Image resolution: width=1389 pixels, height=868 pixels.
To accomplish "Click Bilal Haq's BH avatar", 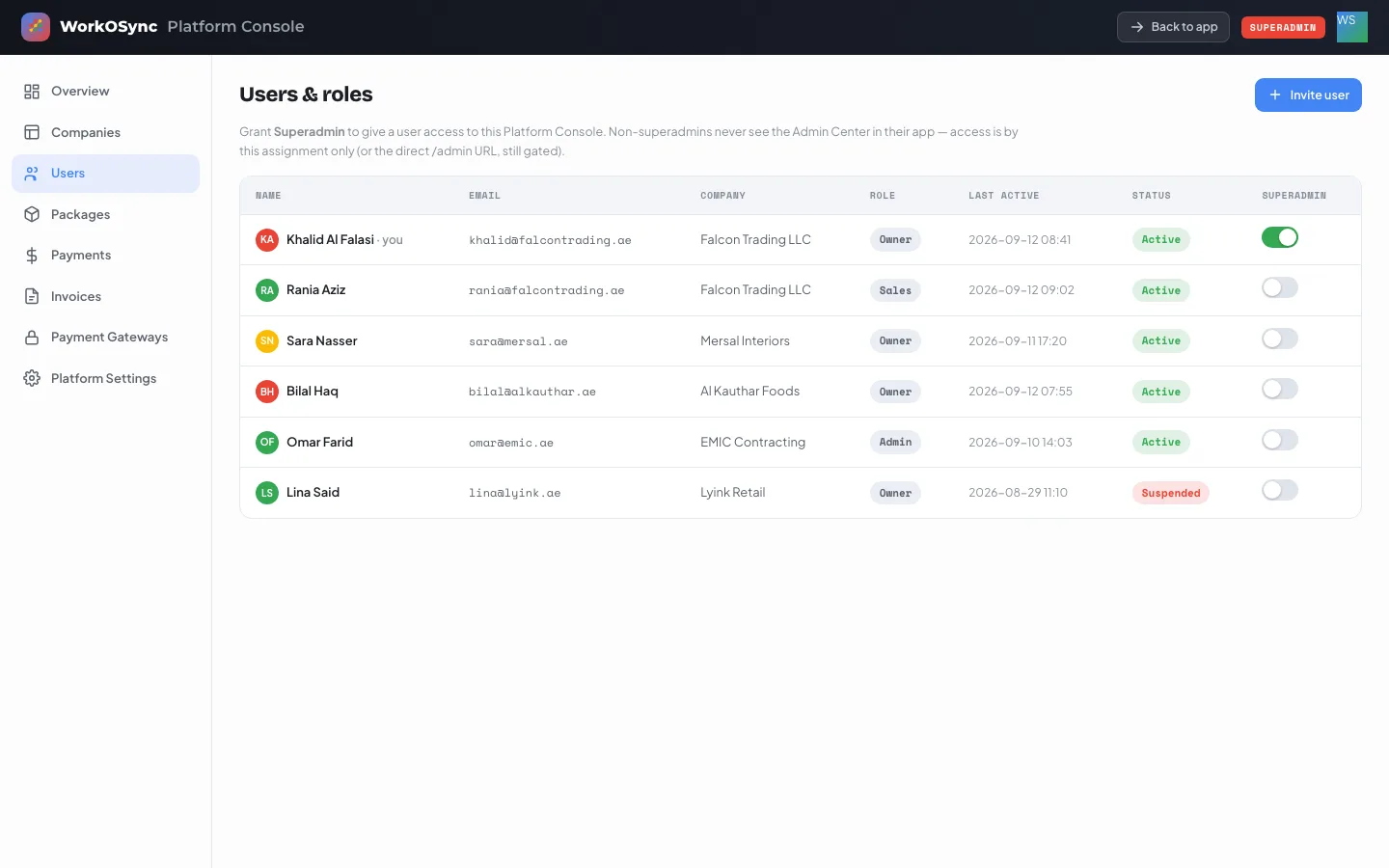I will 267,392.
